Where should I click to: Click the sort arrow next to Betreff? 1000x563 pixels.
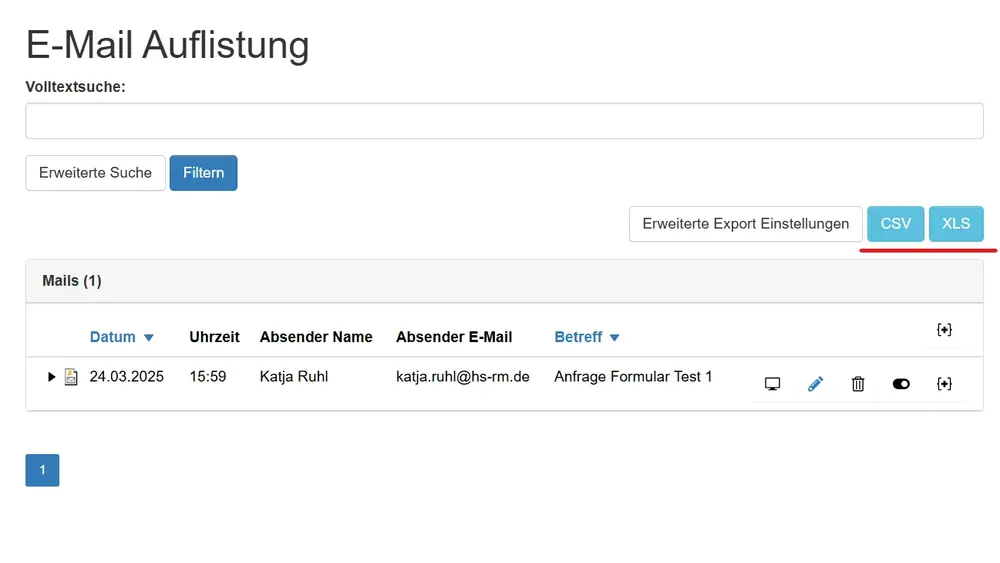click(615, 338)
